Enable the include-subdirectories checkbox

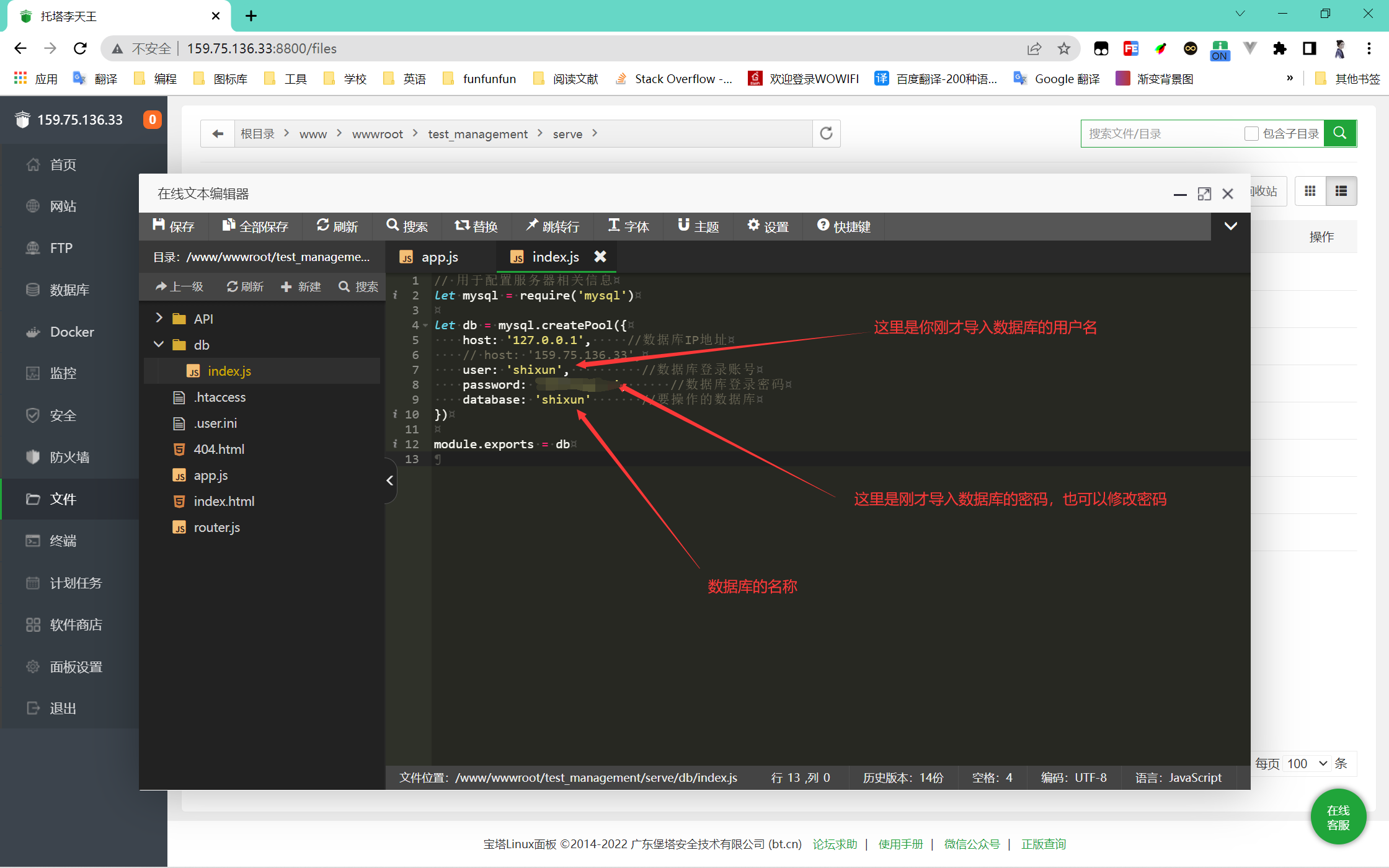tap(1251, 134)
